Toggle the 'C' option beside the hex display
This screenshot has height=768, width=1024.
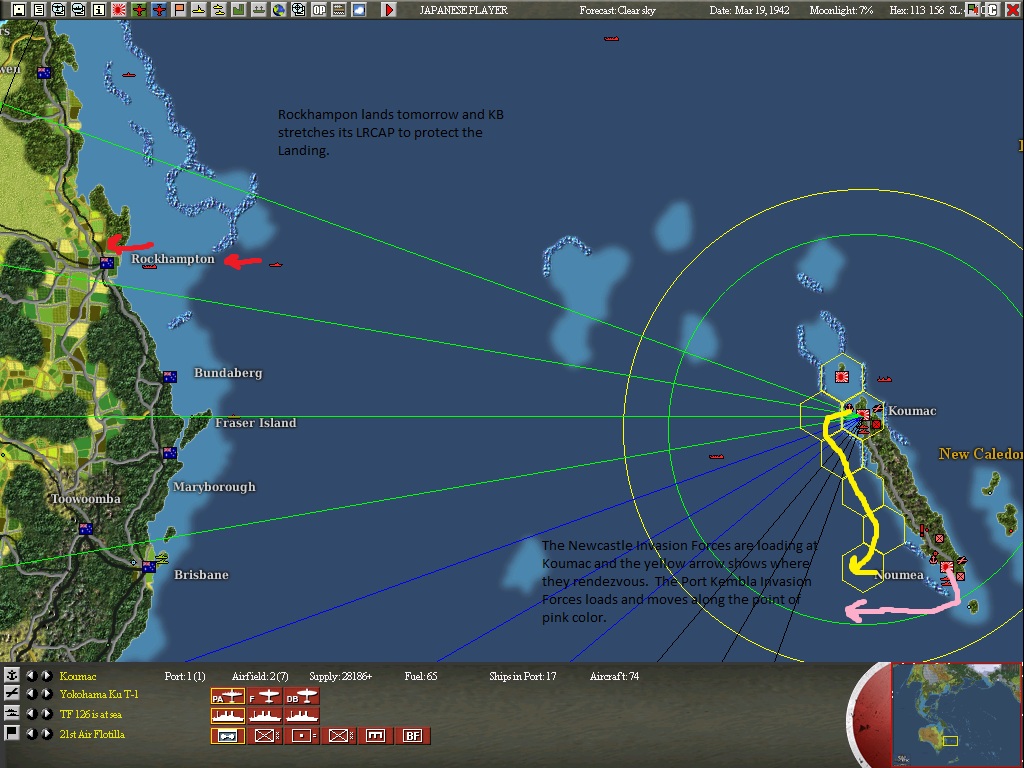coord(992,10)
